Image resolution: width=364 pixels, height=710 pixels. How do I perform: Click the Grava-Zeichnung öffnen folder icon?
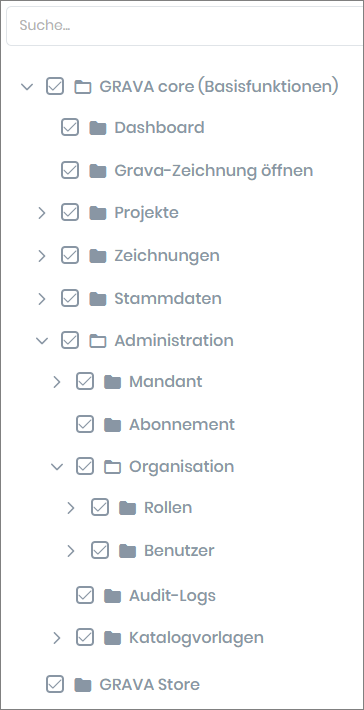[98, 171]
